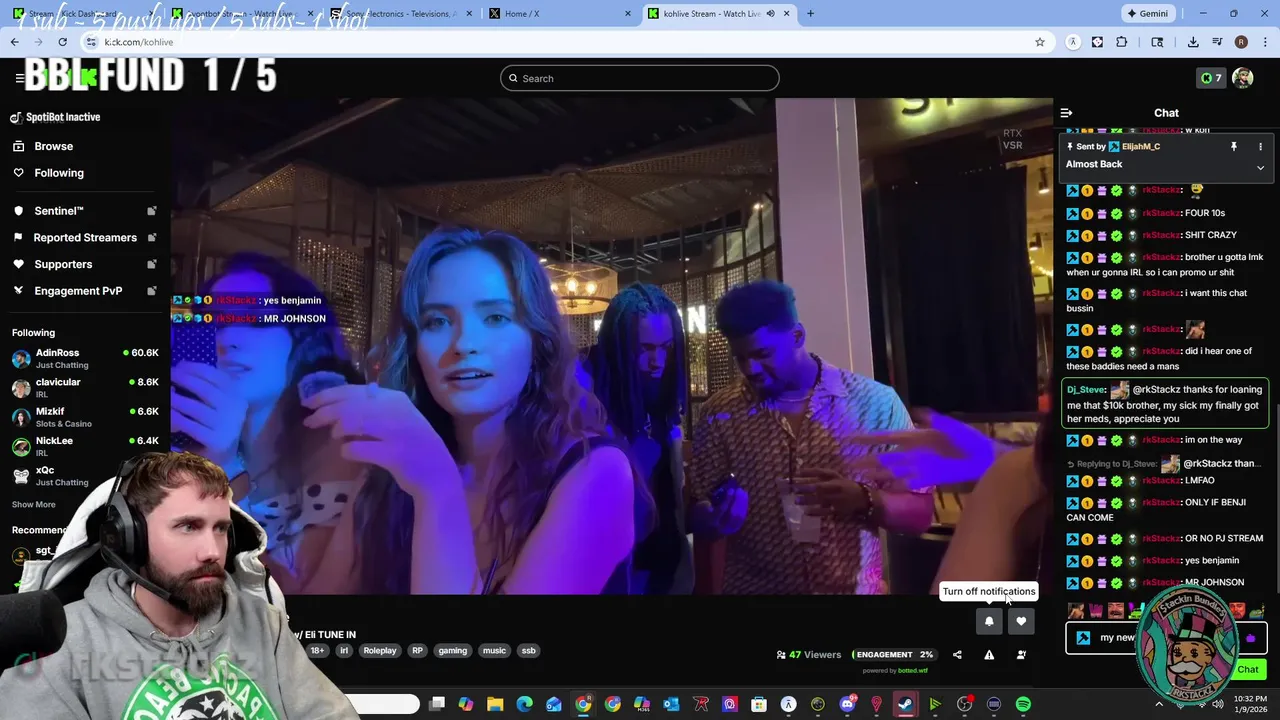Open xQc channel in Following list

click(85, 476)
